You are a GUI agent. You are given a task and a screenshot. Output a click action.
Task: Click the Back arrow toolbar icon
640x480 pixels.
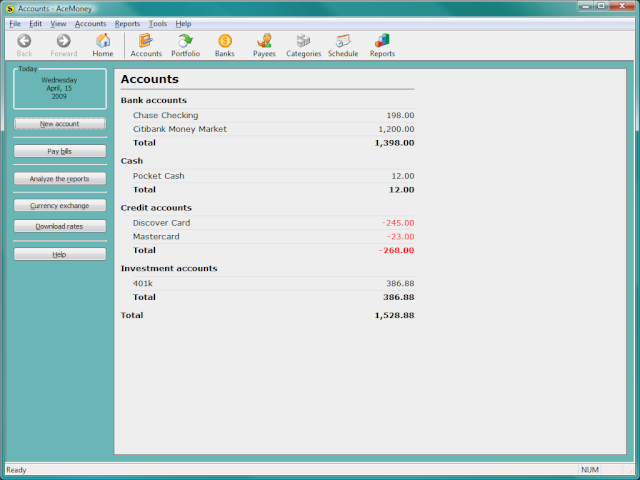pos(24,41)
